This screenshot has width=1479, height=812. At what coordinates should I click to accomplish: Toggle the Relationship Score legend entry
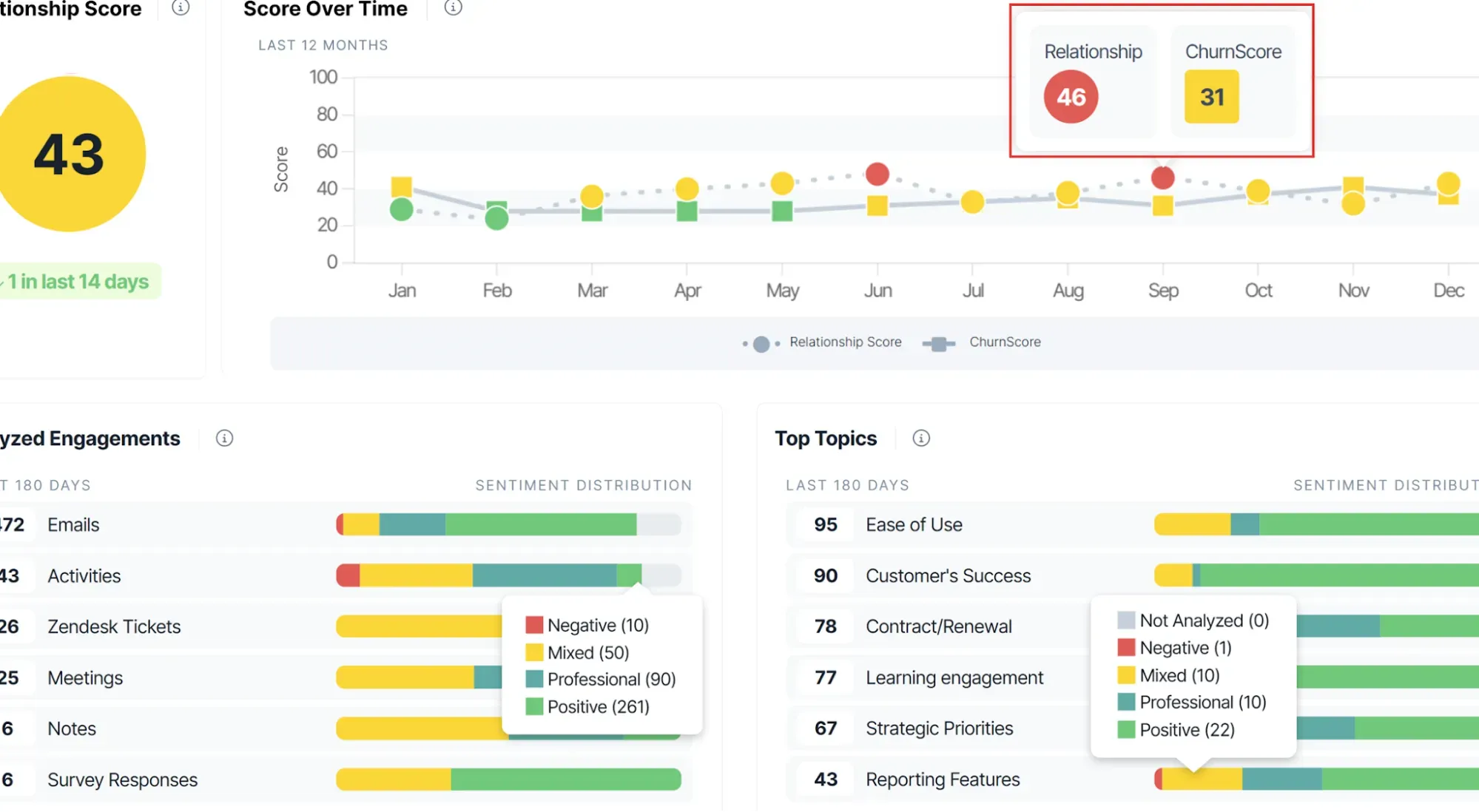click(x=822, y=342)
